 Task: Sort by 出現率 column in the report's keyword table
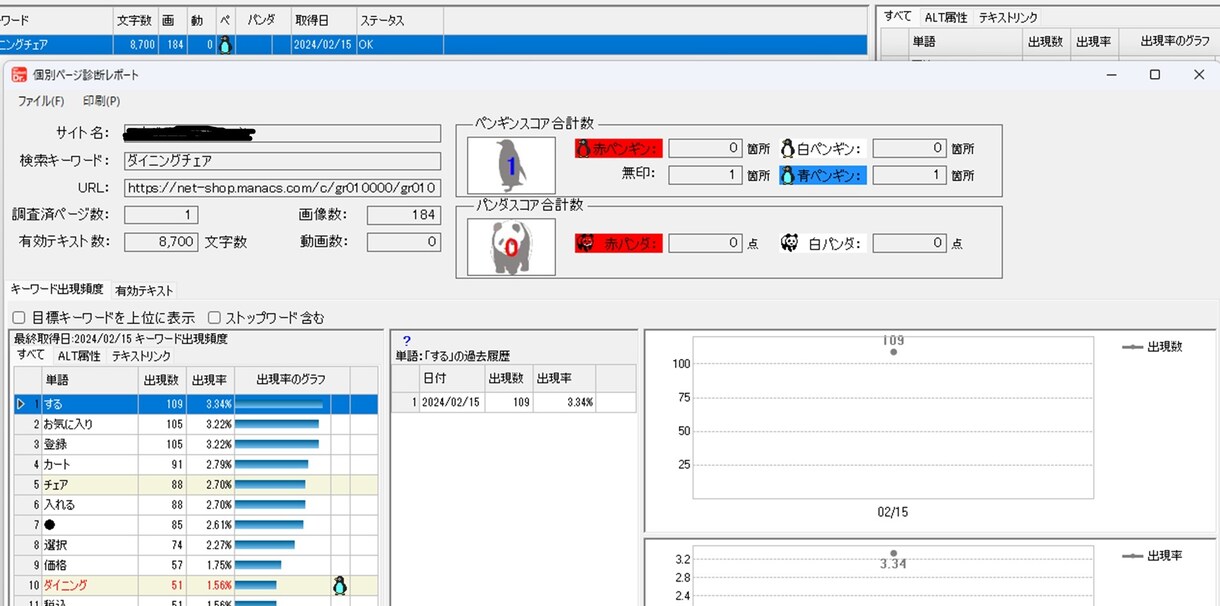pyautogui.click(x=210, y=380)
